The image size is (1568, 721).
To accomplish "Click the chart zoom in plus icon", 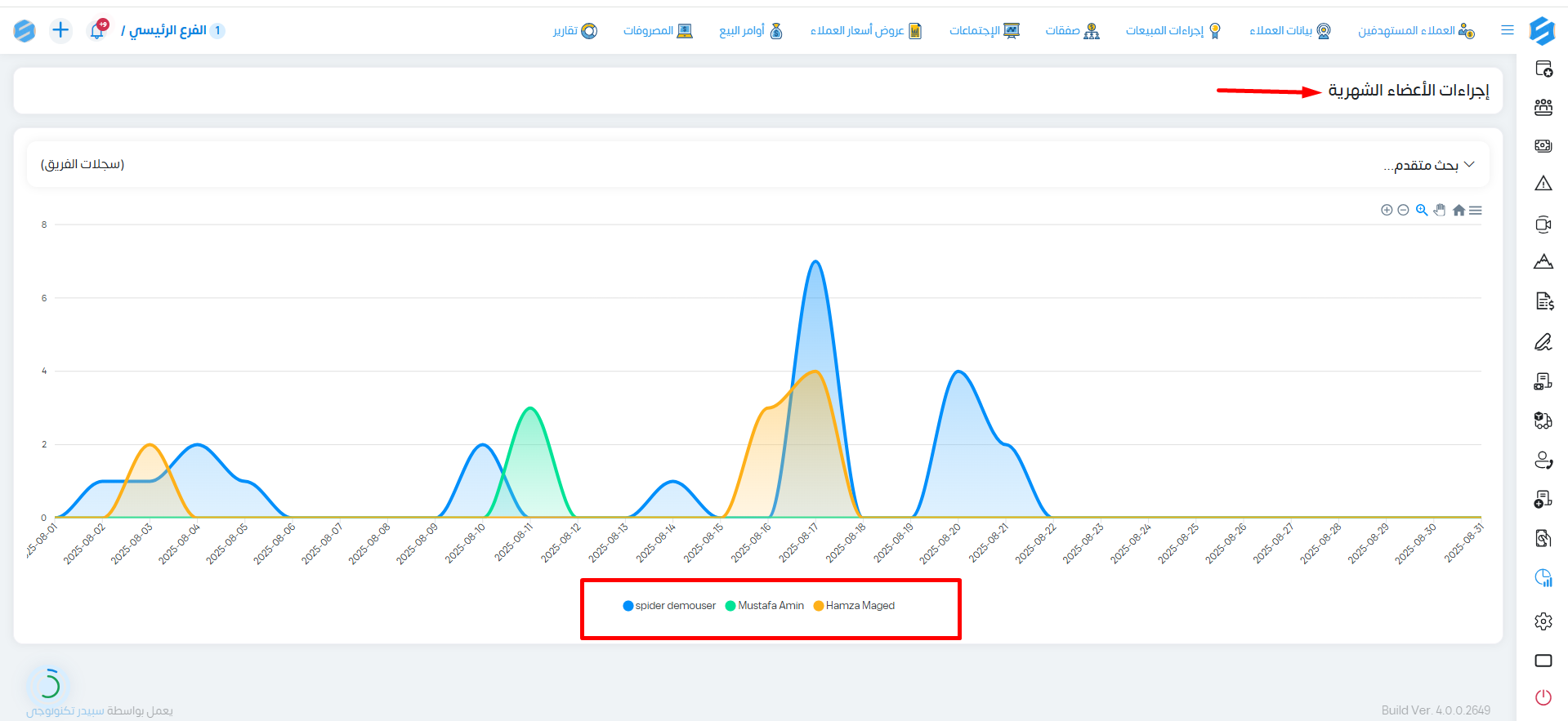I will tap(1387, 211).
